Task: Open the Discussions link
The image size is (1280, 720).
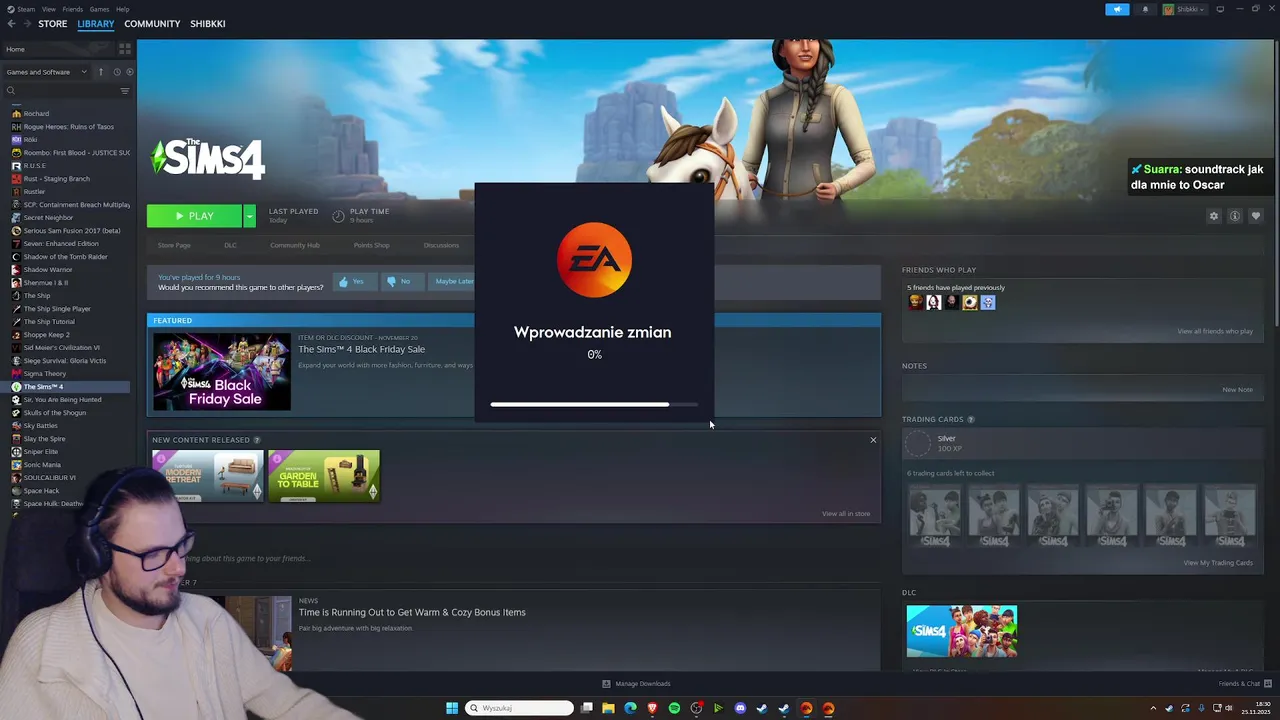Action: click(441, 245)
